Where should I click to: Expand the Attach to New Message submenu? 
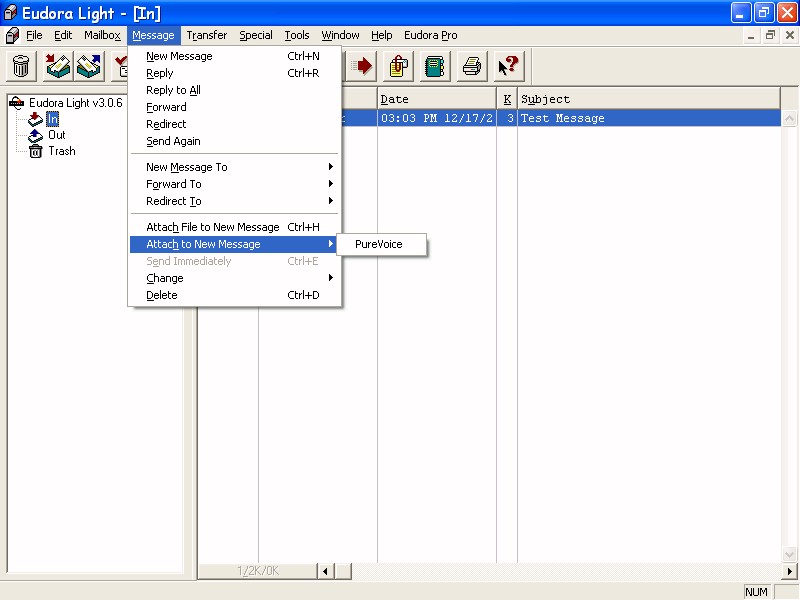click(234, 244)
